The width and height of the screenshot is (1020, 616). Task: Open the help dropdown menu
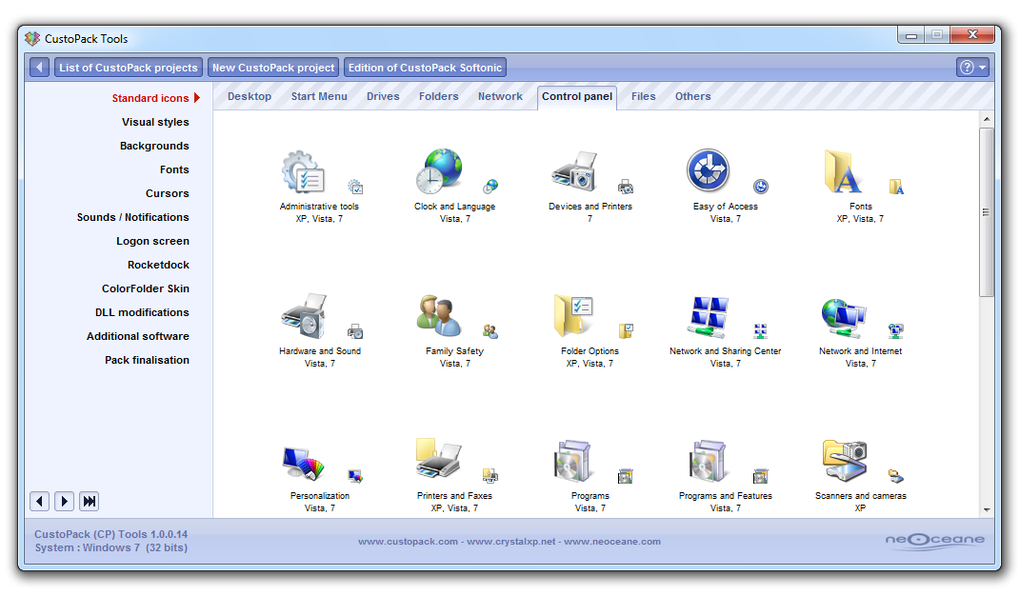973,68
